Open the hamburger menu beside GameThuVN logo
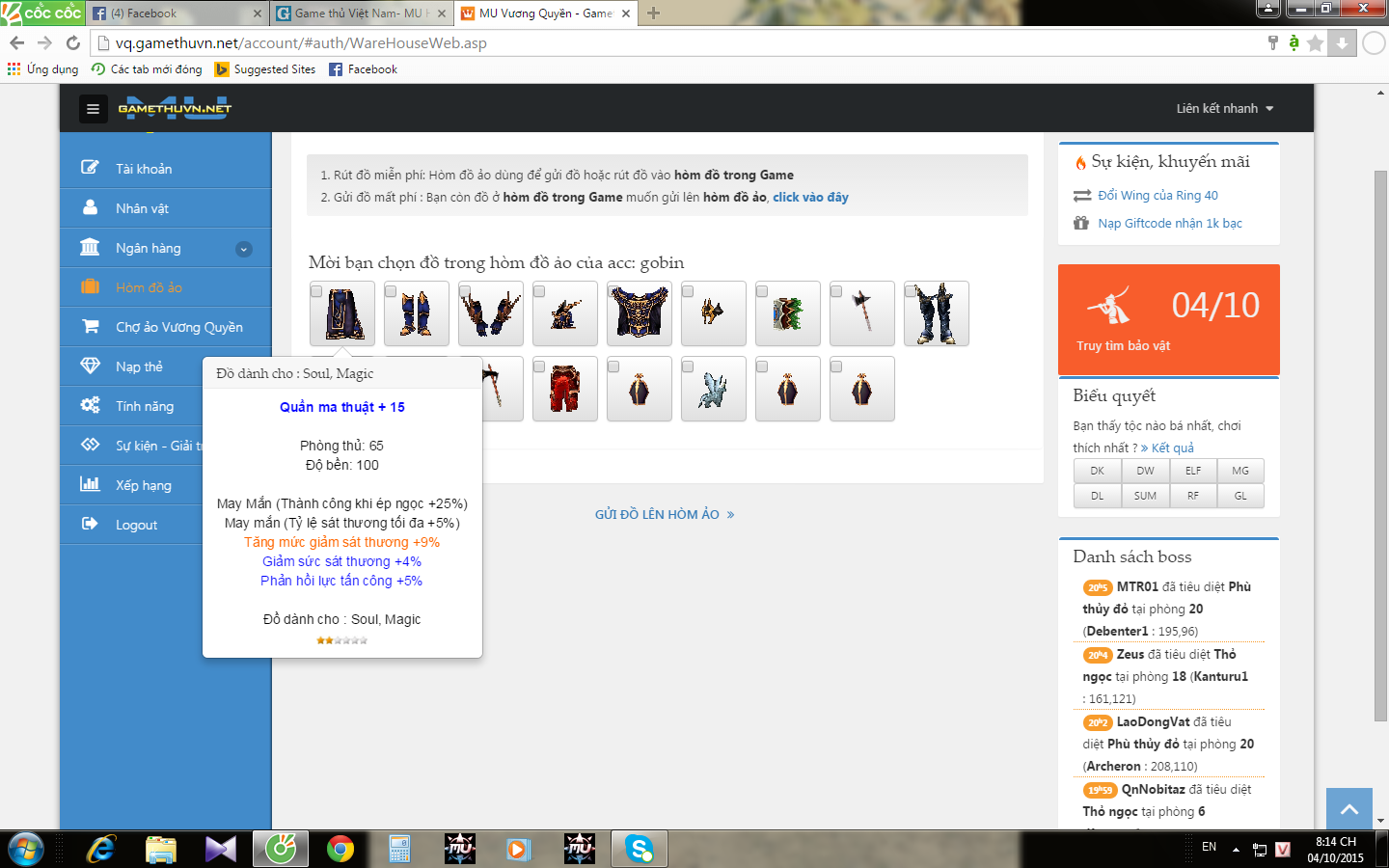The image size is (1389, 868). click(93, 109)
